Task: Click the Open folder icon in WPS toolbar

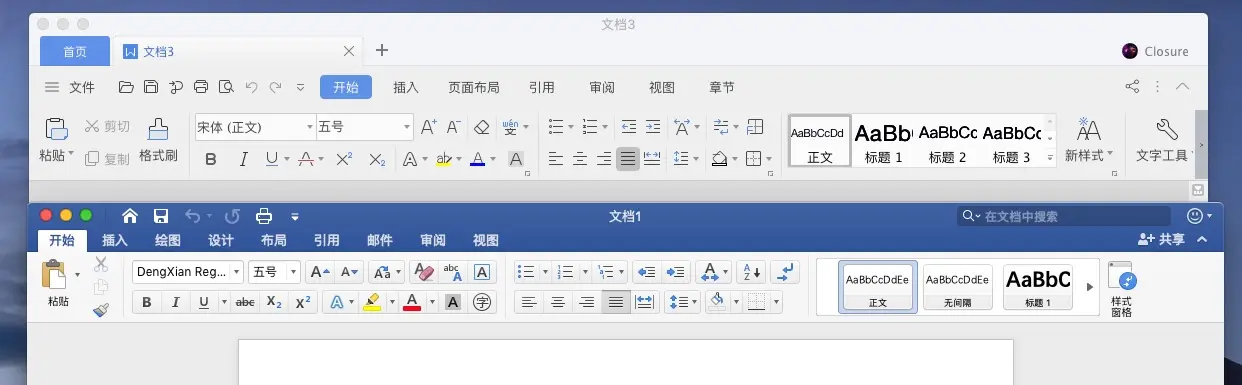Action: pyautogui.click(x=127, y=87)
